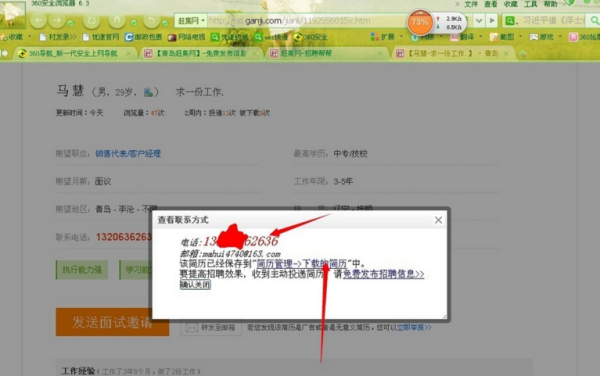
Task: Open the search engine selector icon
Action: (510, 21)
